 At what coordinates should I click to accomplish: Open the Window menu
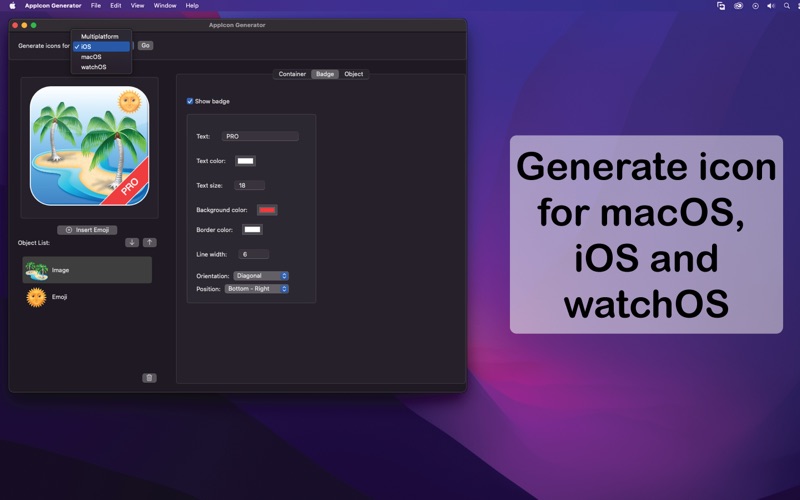point(165,6)
